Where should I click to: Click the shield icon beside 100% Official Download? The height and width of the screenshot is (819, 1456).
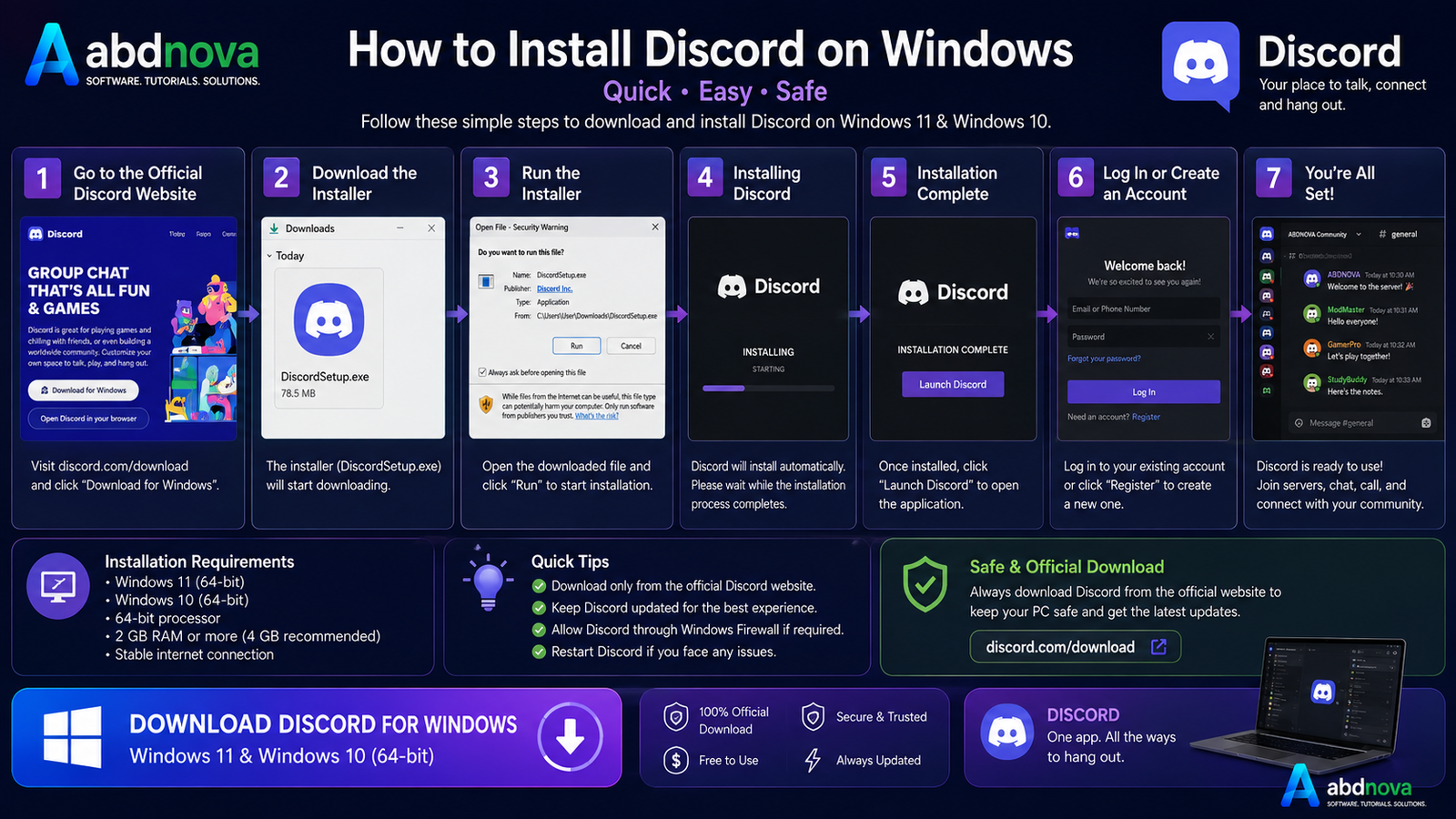coord(675,718)
